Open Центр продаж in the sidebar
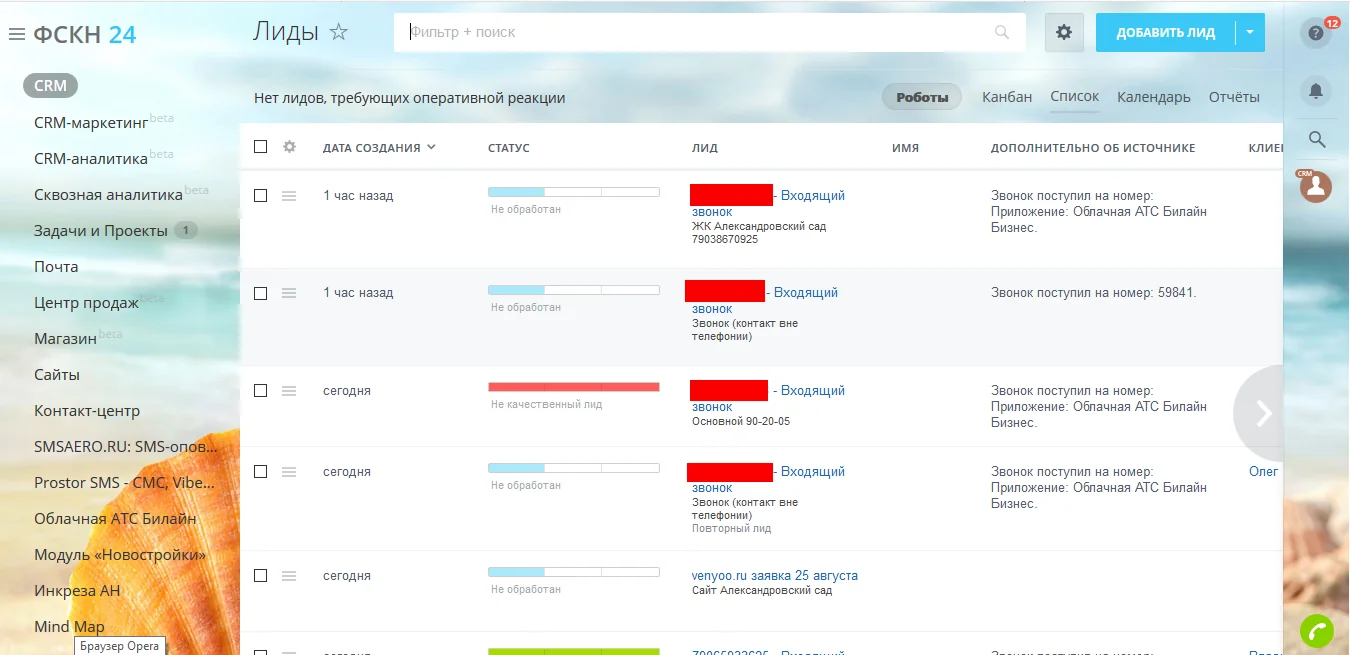 86,302
